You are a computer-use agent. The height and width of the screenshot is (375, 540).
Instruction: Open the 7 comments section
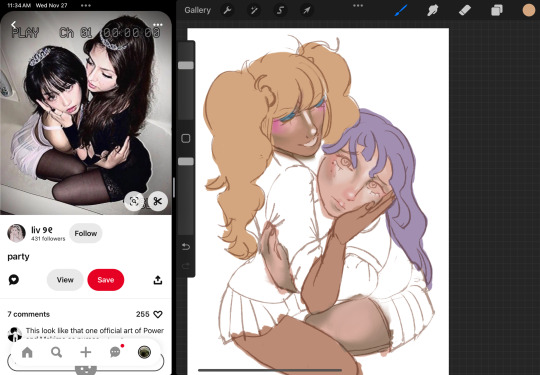(29, 314)
